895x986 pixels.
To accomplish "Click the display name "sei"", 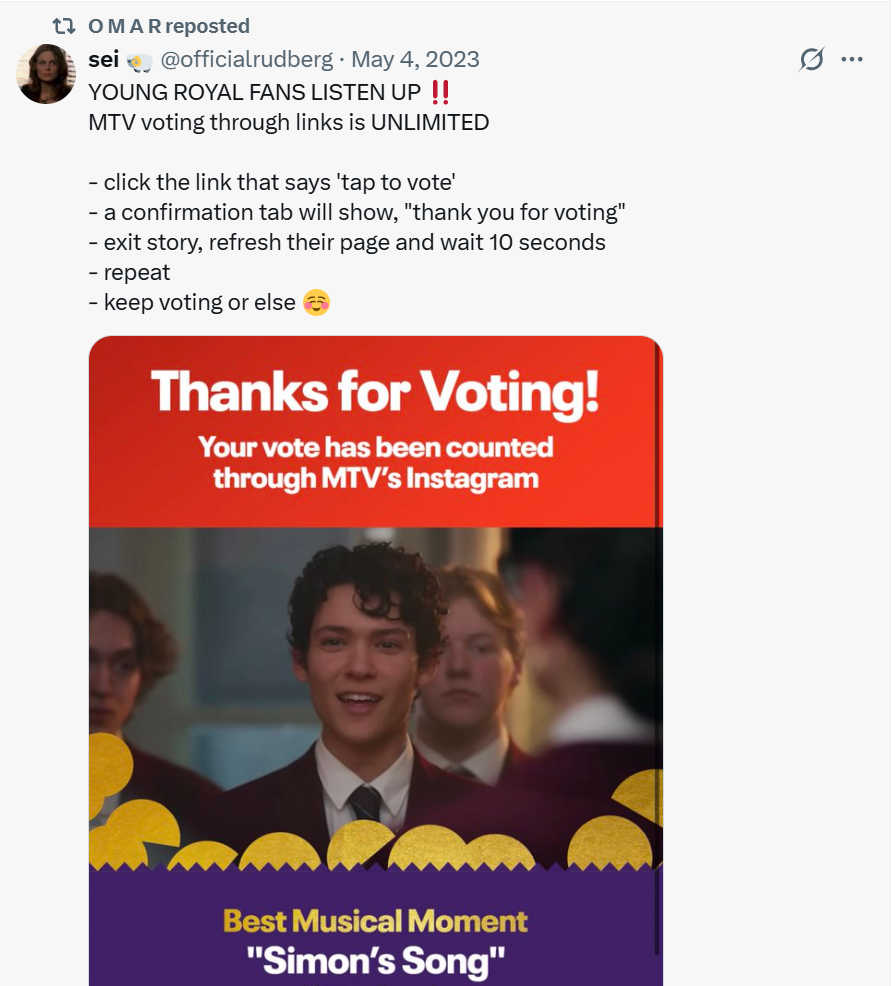I will (x=104, y=60).
